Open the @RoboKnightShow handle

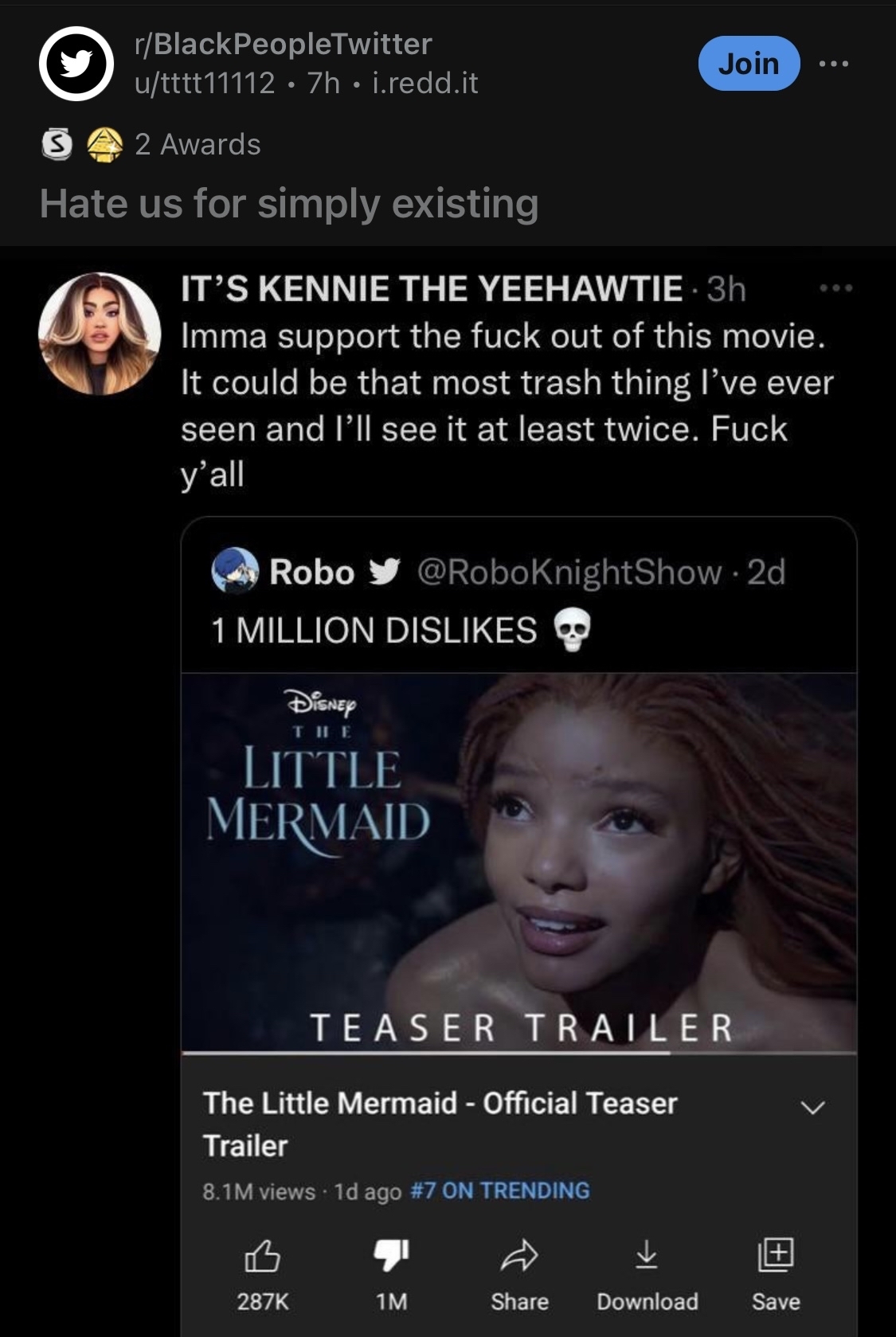tap(569, 572)
